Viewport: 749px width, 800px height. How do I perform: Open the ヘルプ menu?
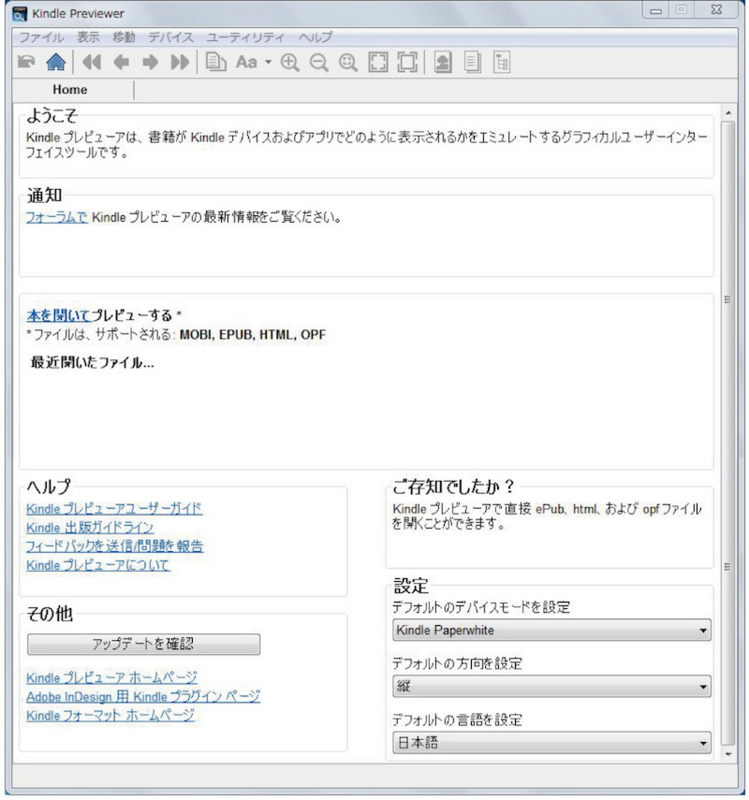(x=315, y=37)
